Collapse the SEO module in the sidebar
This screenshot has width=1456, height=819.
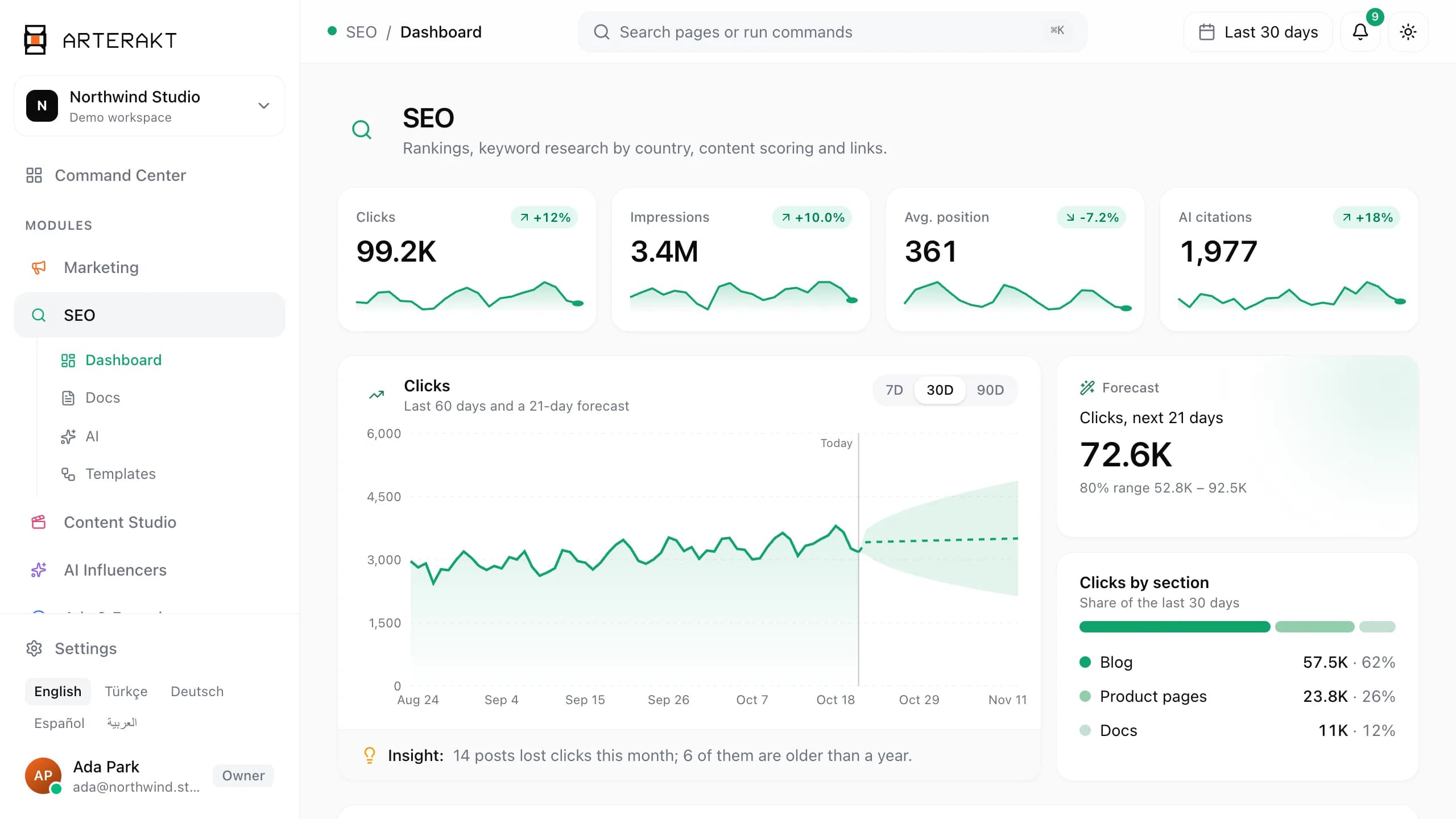[150, 315]
